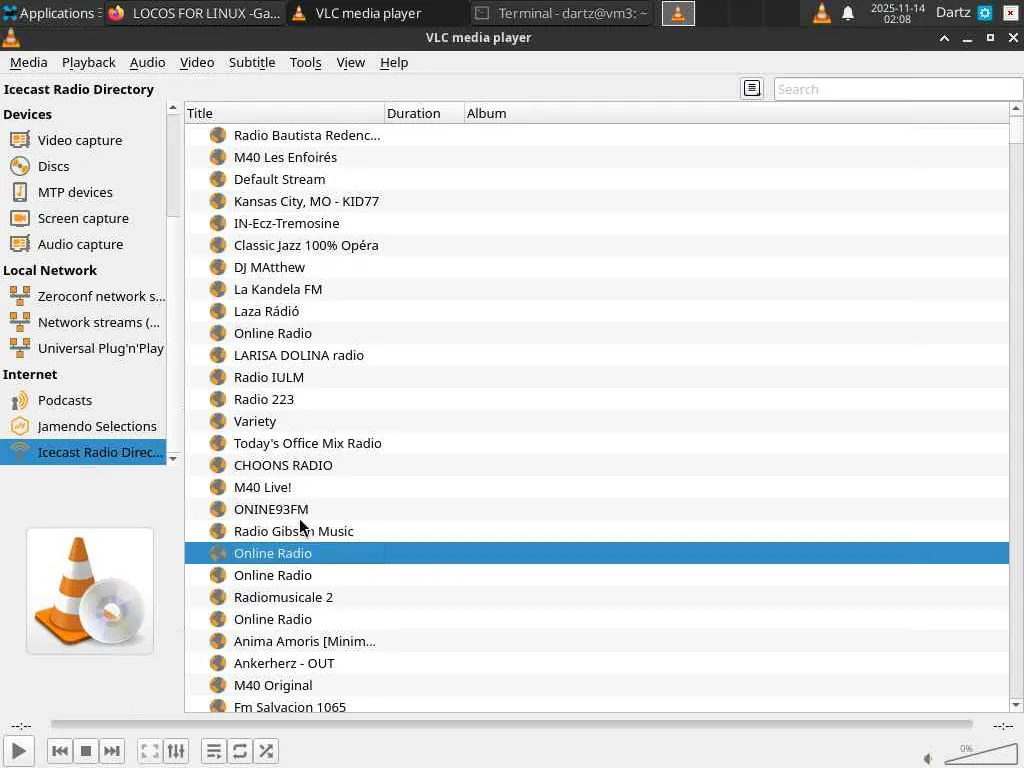Open Zeroconf network services
Viewport: 1024px width, 768px height.
(x=83, y=296)
